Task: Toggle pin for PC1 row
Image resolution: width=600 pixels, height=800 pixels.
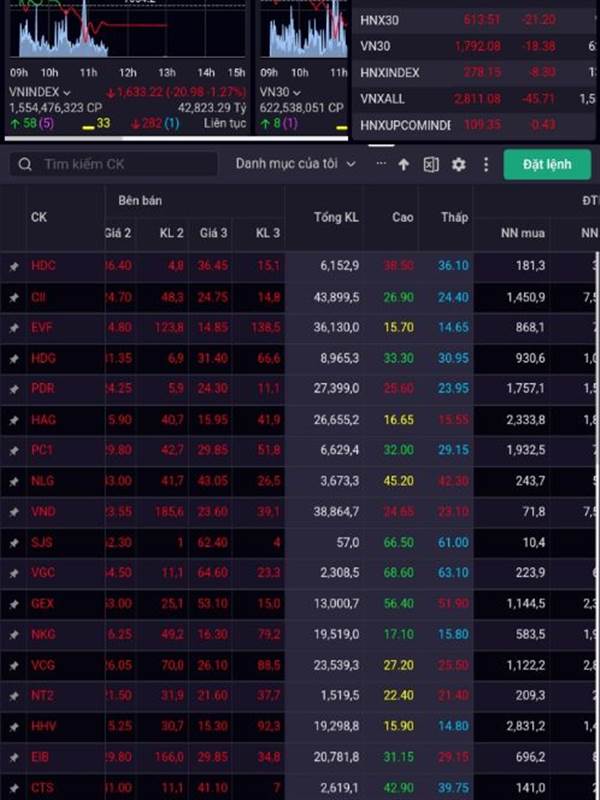Action: [14, 451]
